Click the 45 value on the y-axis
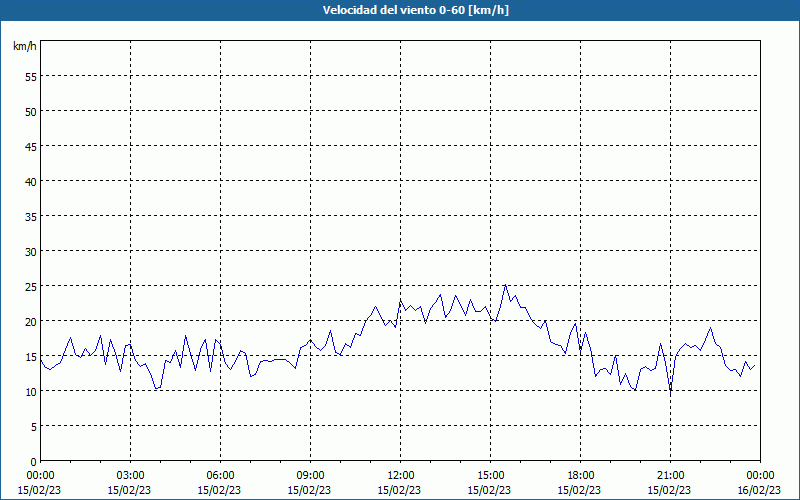Image resolution: width=800 pixels, height=500 pixels. pyautogui.click(x=31, y=146)
